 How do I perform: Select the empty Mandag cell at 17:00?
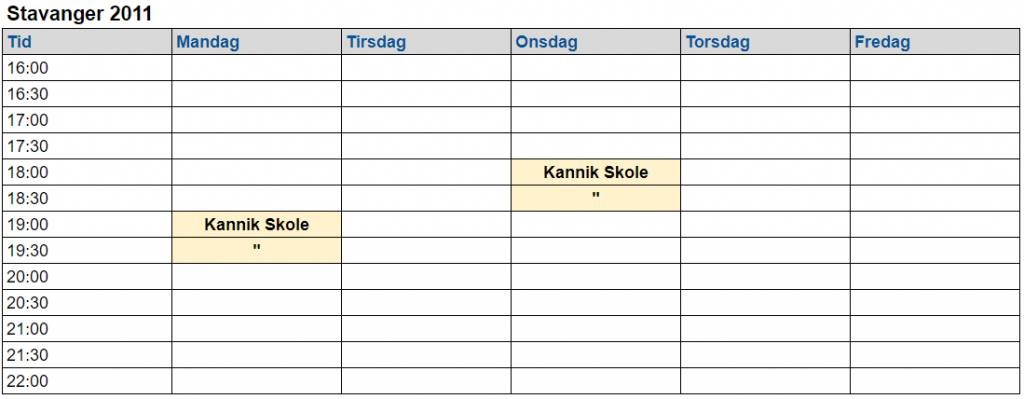[x=257, y=120]
